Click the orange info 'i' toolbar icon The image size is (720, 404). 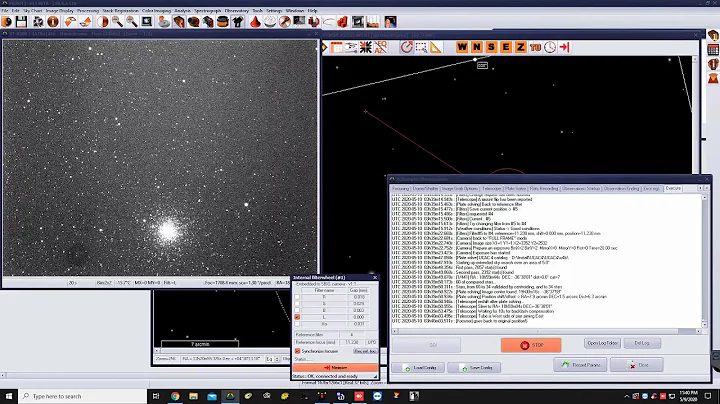[53, 22]
